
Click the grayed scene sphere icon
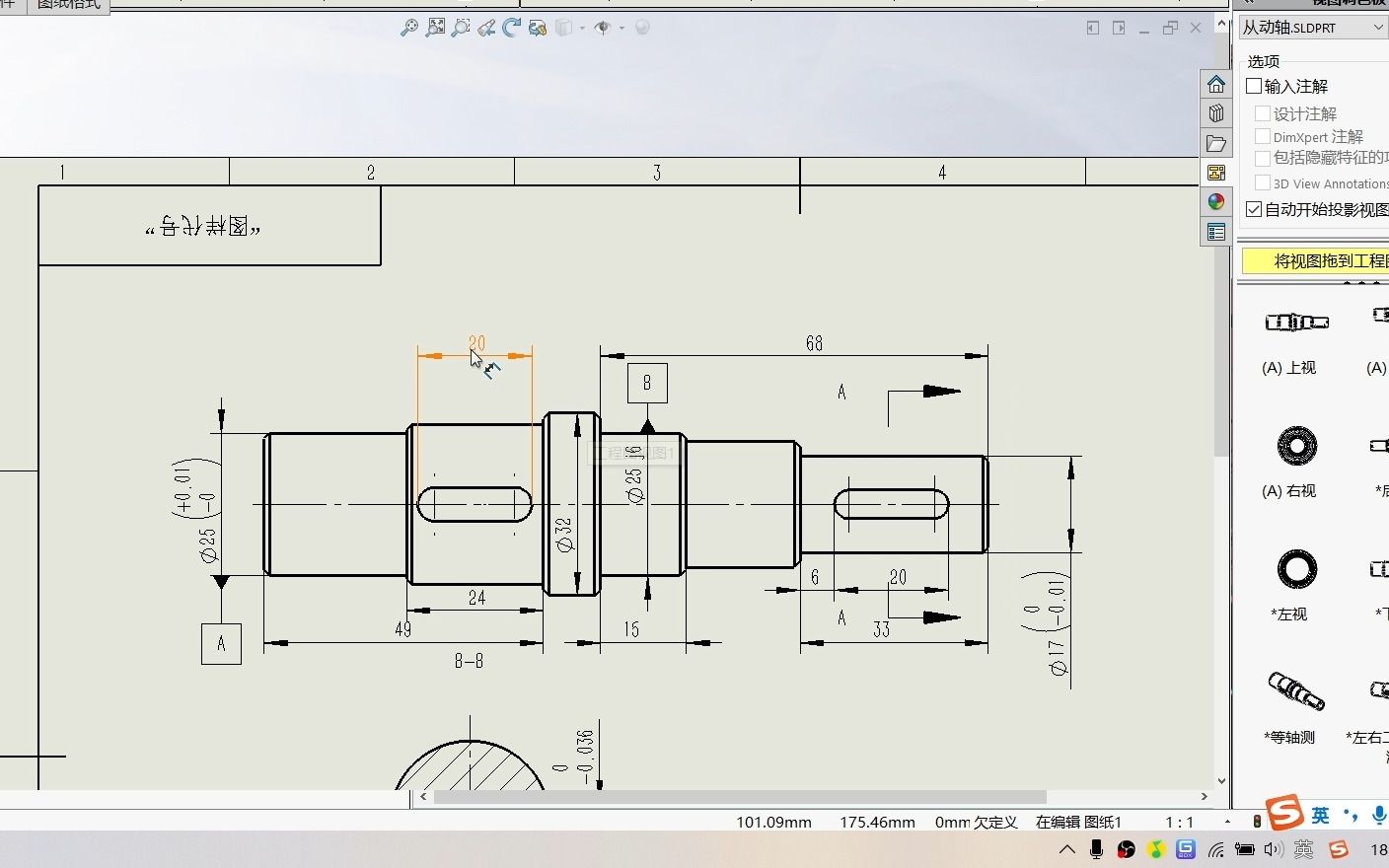[642, 28]
